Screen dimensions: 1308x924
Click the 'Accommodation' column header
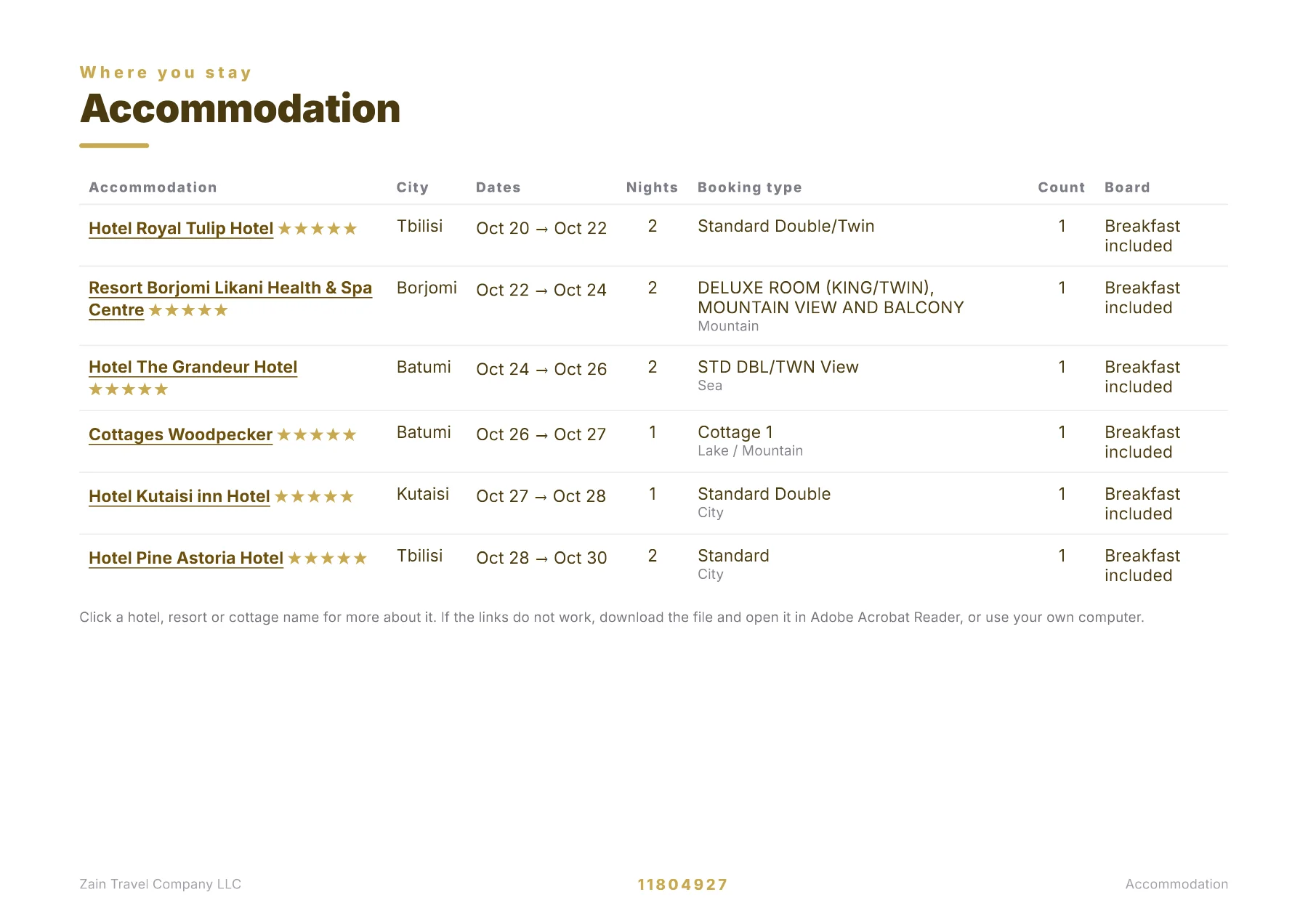[153, 187]
